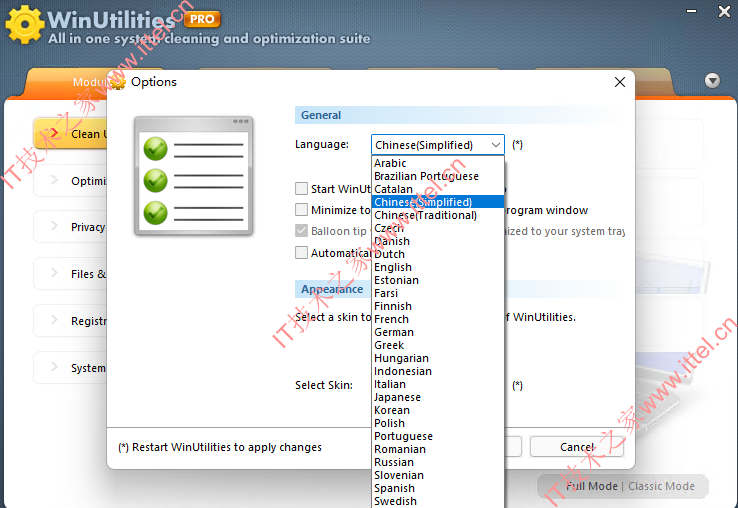Choose Czech in the dropdown list

[438, 228]
